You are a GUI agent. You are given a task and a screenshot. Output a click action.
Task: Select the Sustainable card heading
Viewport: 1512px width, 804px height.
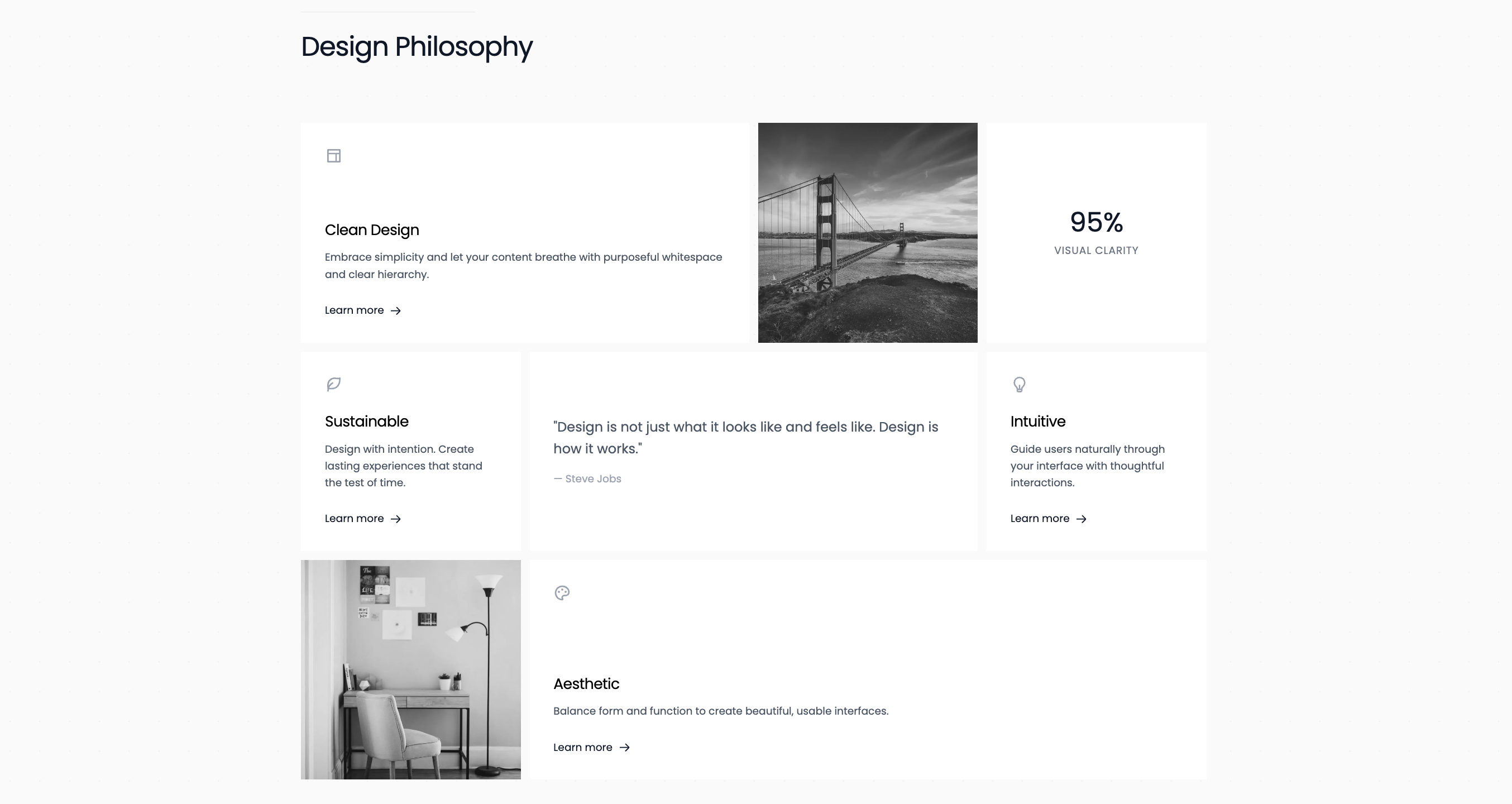(x=366, y=422)
